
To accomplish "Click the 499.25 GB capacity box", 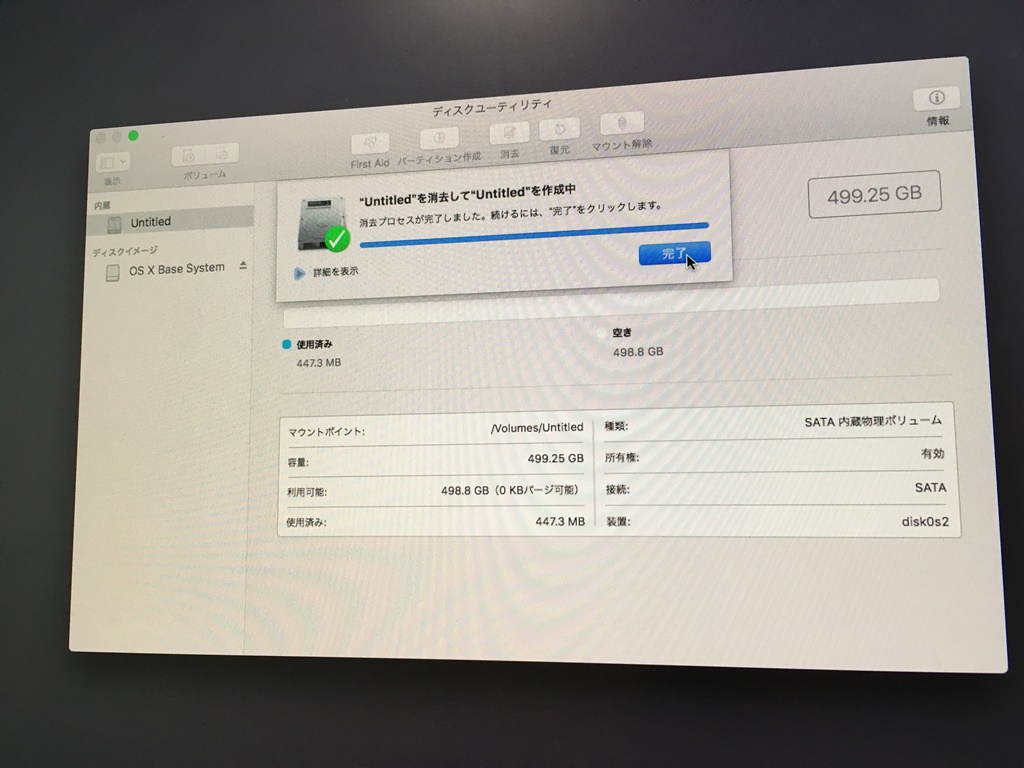I will point(874,194).
